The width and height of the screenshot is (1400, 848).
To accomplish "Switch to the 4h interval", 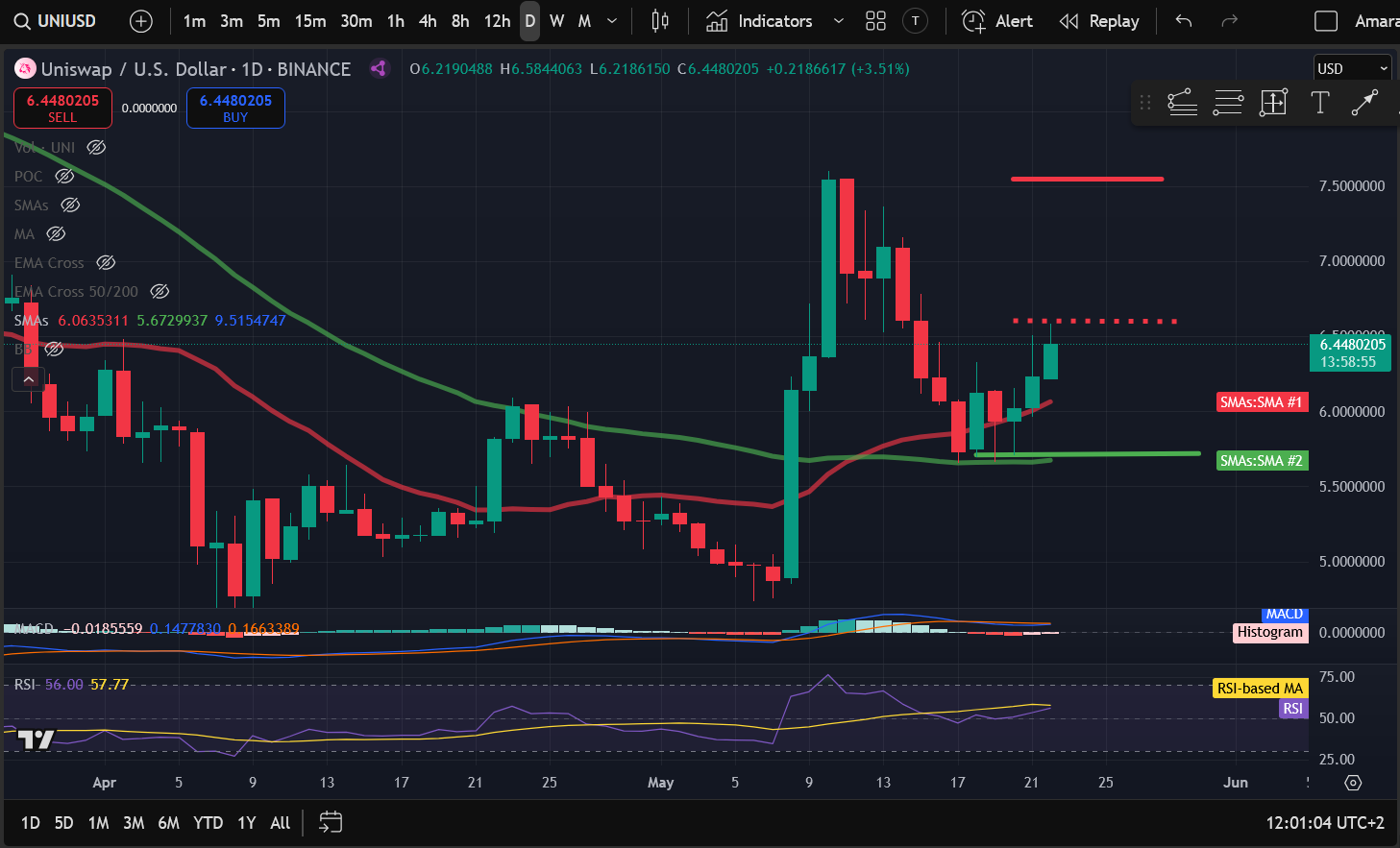I will click(x=428, y=21).
